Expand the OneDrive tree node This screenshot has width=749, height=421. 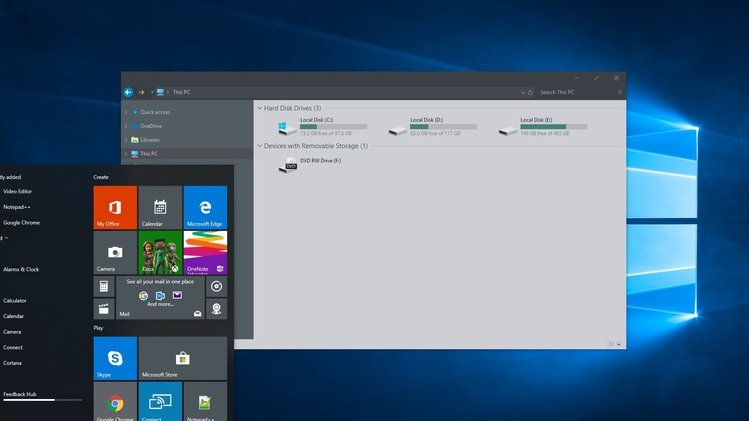[x=126, y=126]
